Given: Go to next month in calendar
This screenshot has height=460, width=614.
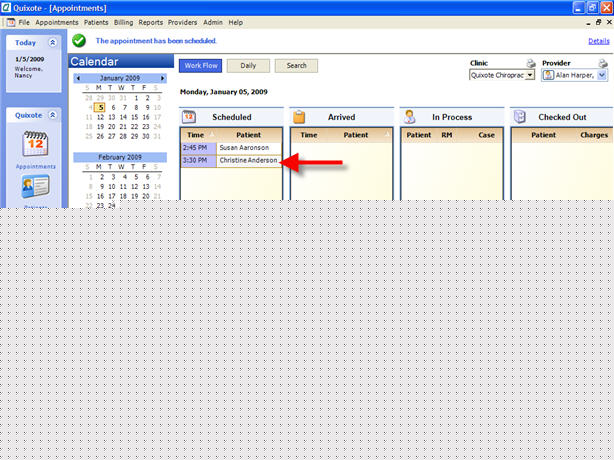Looking at the screenshot, I should (162, 78).
